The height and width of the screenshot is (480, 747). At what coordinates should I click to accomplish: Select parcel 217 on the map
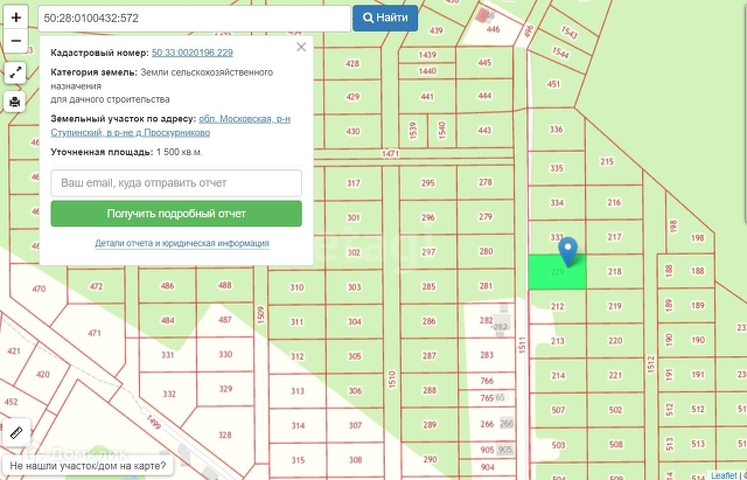(x=615, y=237)
